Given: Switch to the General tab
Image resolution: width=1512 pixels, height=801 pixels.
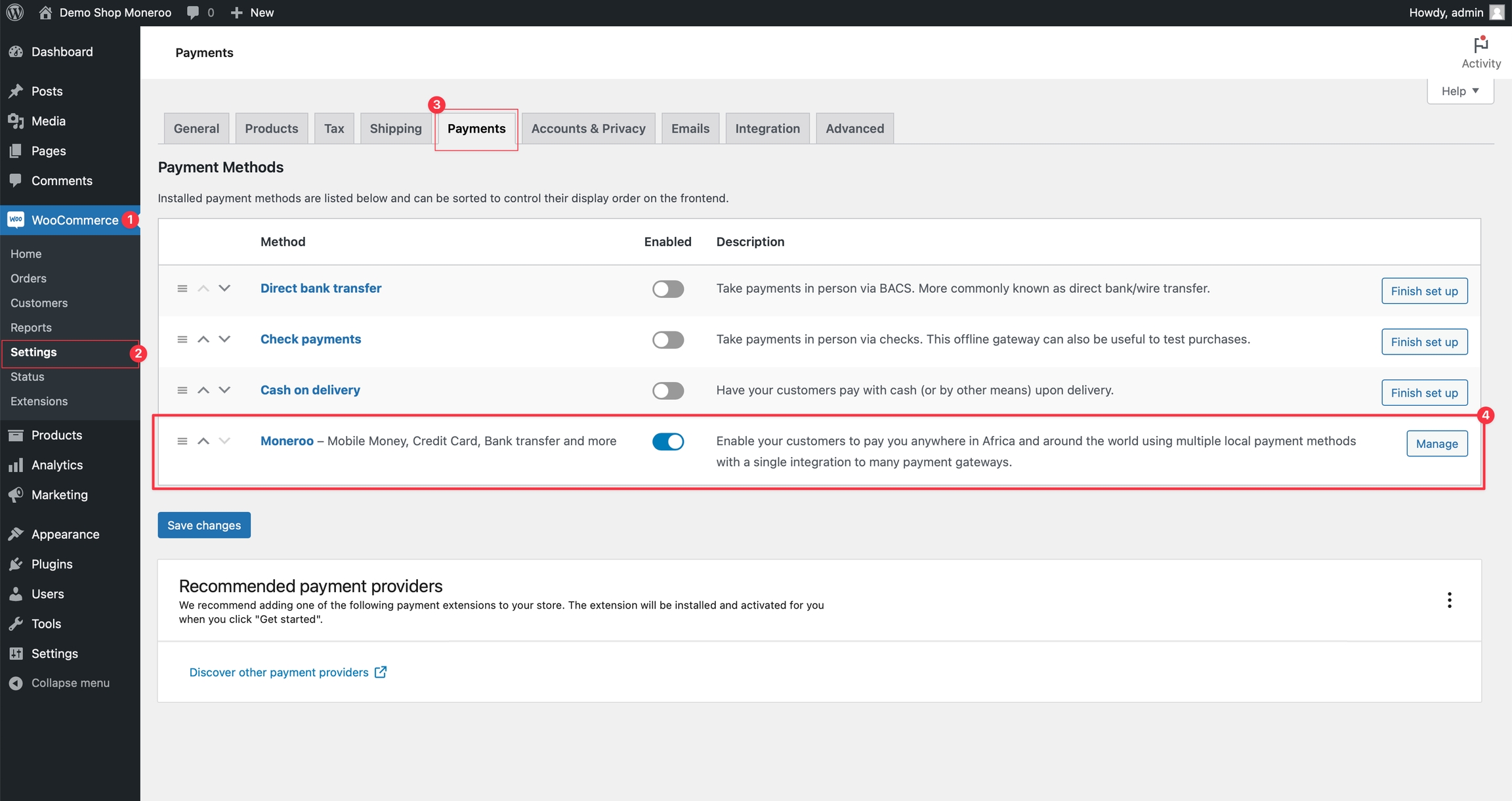Looking at the screenshot, I should pyautogui.click(x=196, y=129).
